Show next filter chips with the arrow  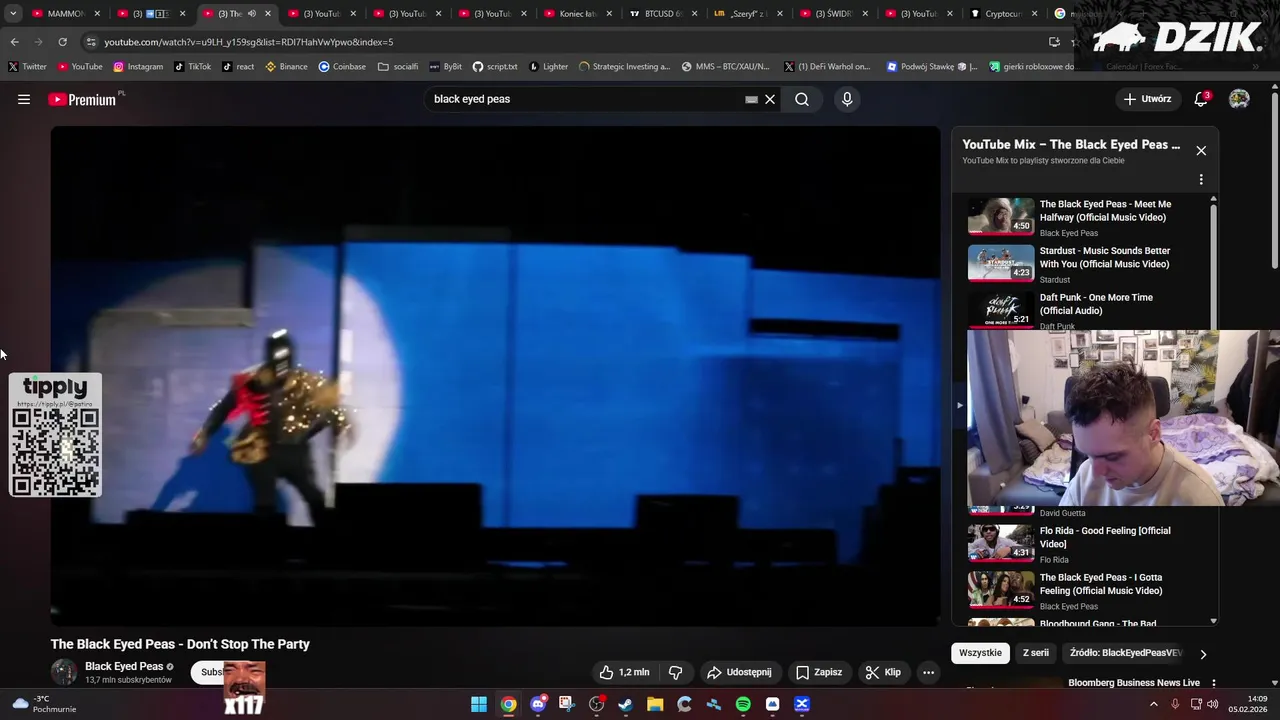pos(1203,654)
